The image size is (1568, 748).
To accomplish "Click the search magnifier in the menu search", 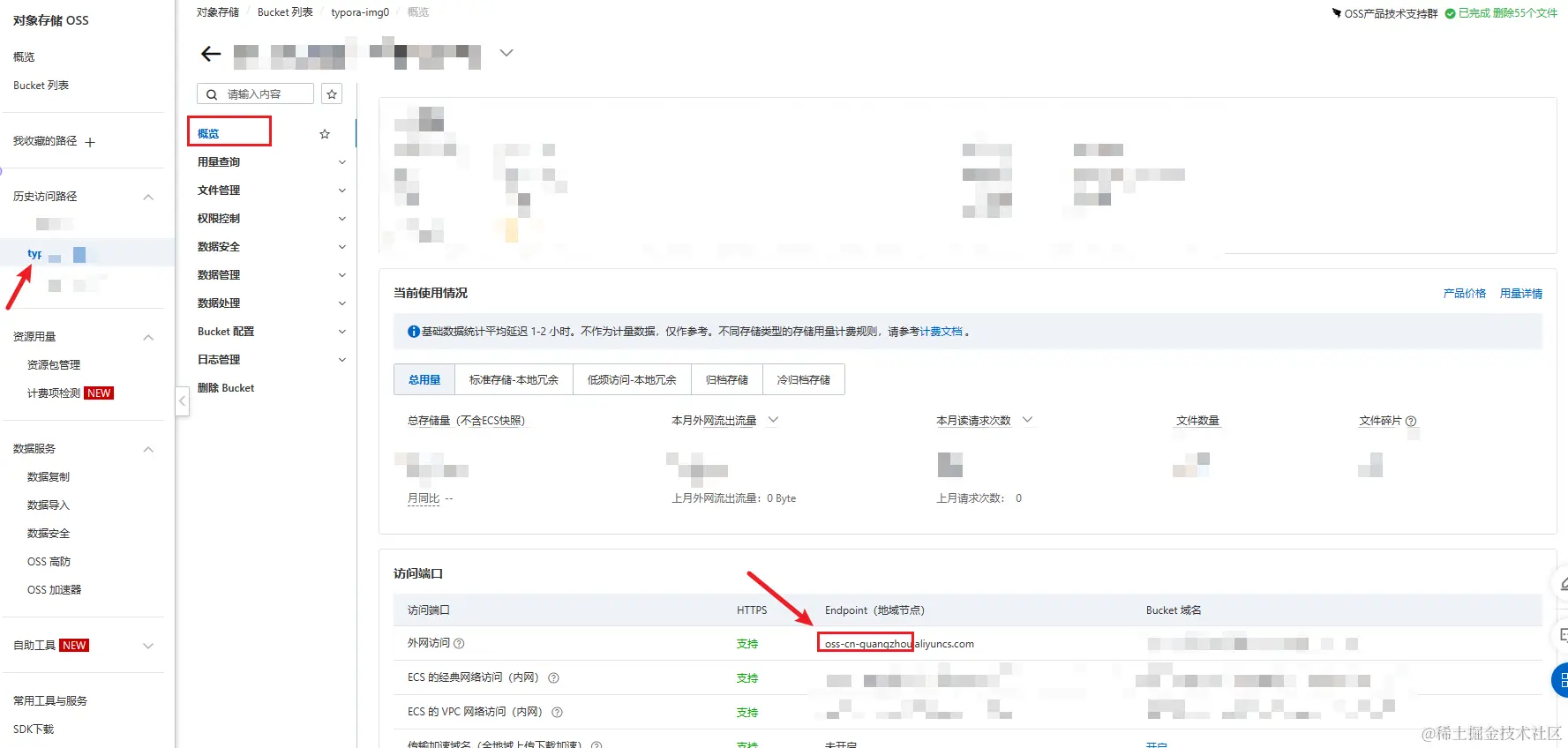I will point(212,94).
